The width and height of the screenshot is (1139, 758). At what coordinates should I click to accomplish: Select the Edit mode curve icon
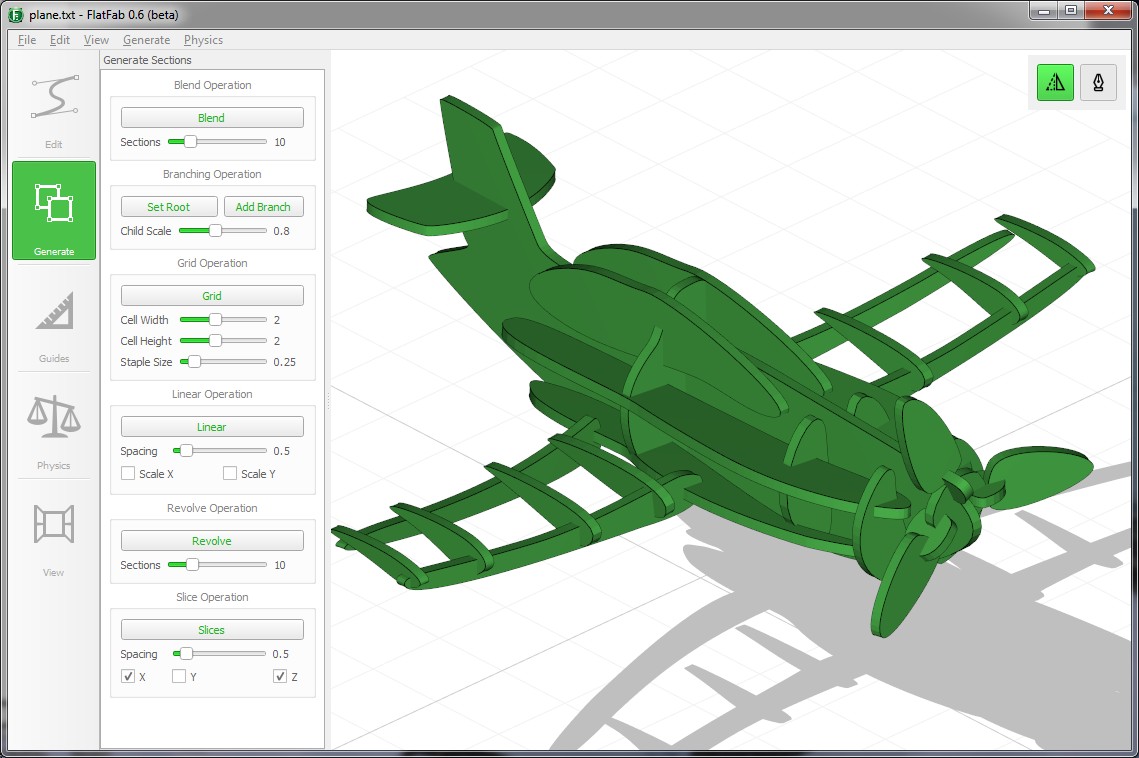click(x=54, y=98)
